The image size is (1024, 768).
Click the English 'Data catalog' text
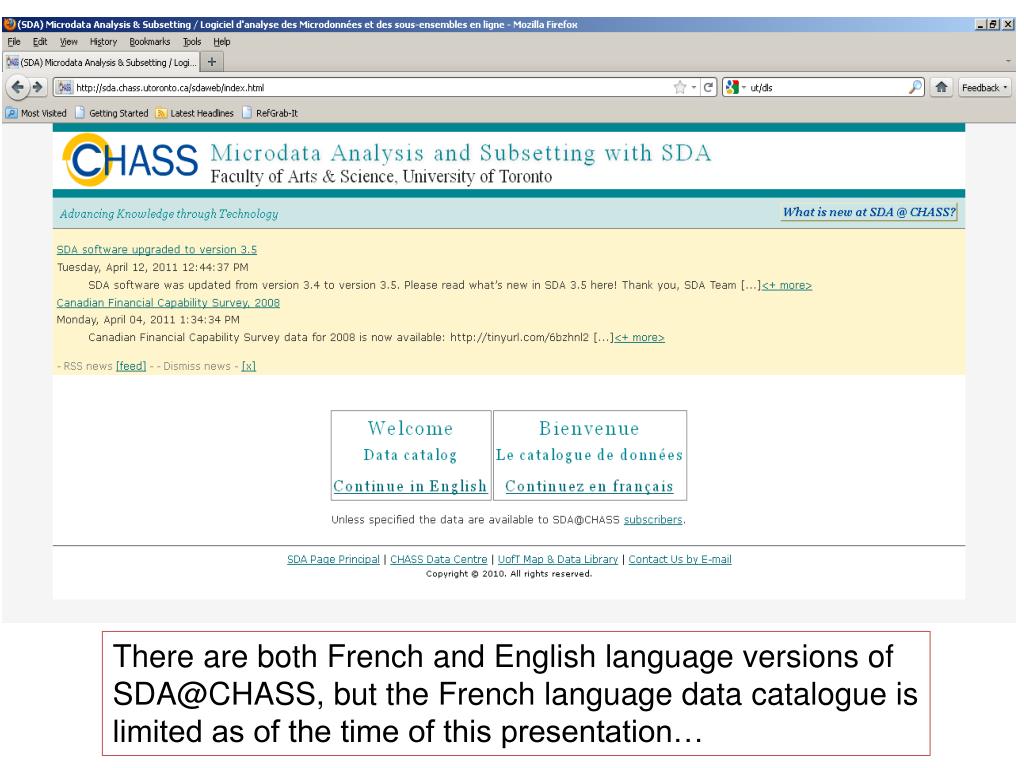pos(410,455)
